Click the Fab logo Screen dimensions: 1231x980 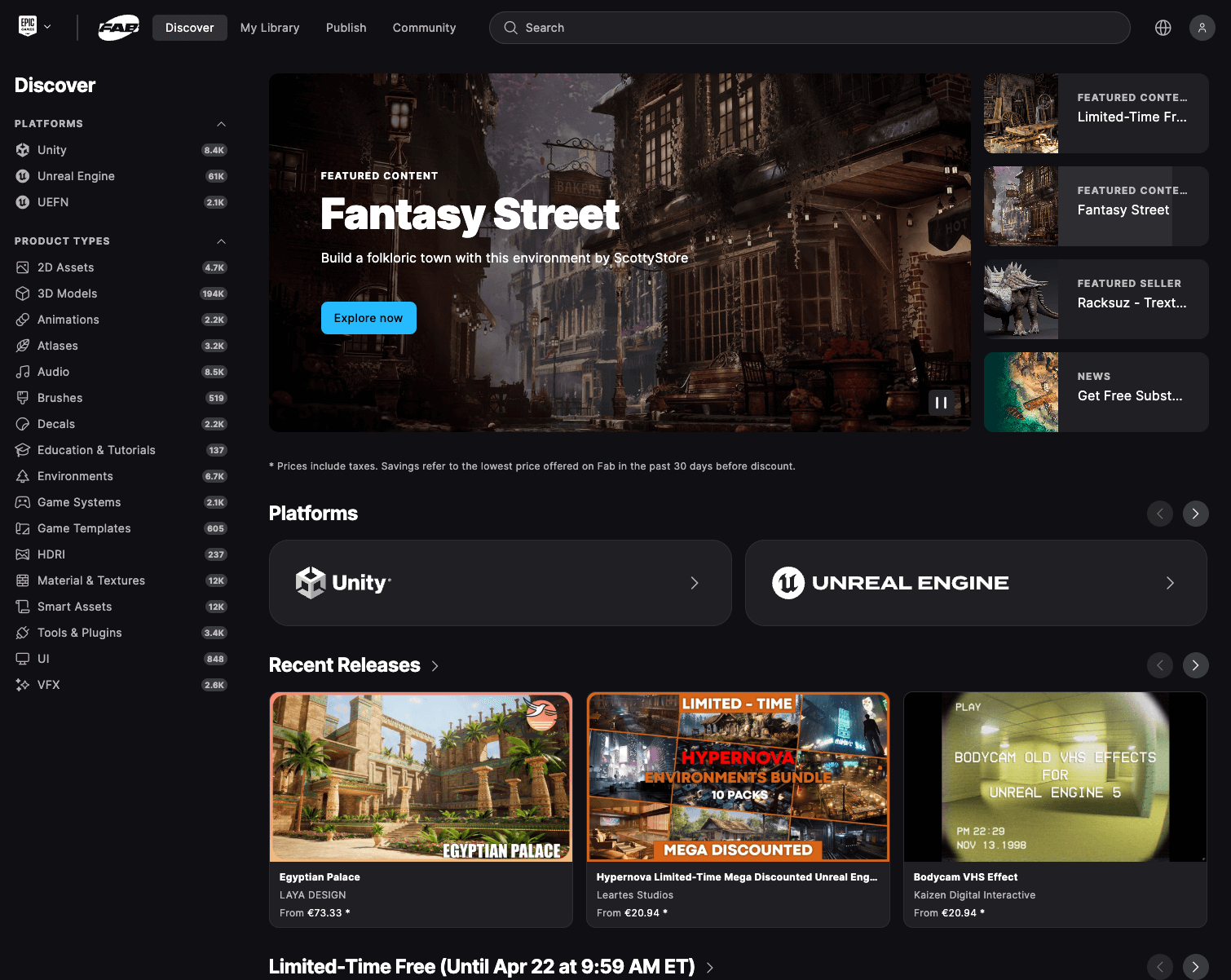(119, 28)
